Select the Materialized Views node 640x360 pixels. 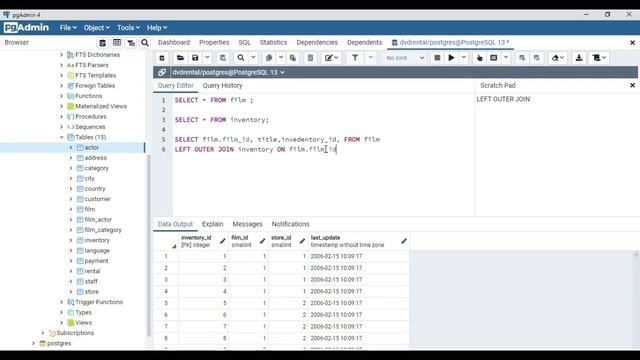[101, 107]
